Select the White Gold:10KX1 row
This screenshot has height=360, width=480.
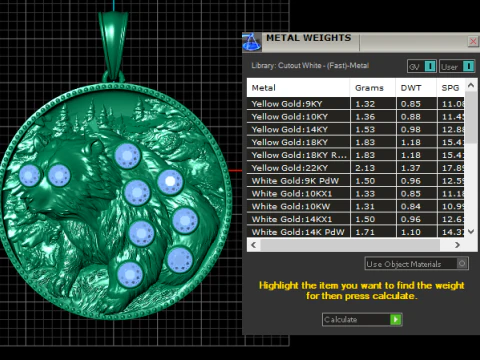(x=356, y=194)
